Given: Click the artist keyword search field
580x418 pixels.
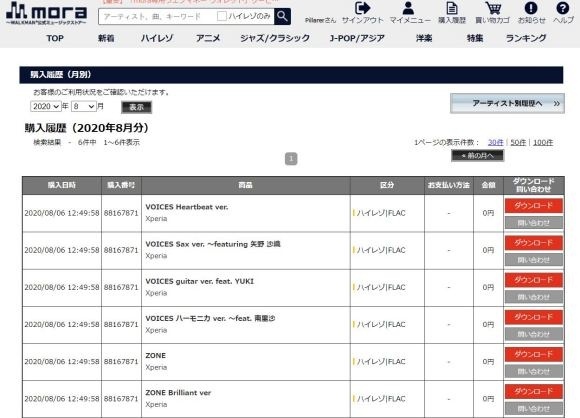Looking at the screenshot, I should pyautogui.click(x=157, y=17).
